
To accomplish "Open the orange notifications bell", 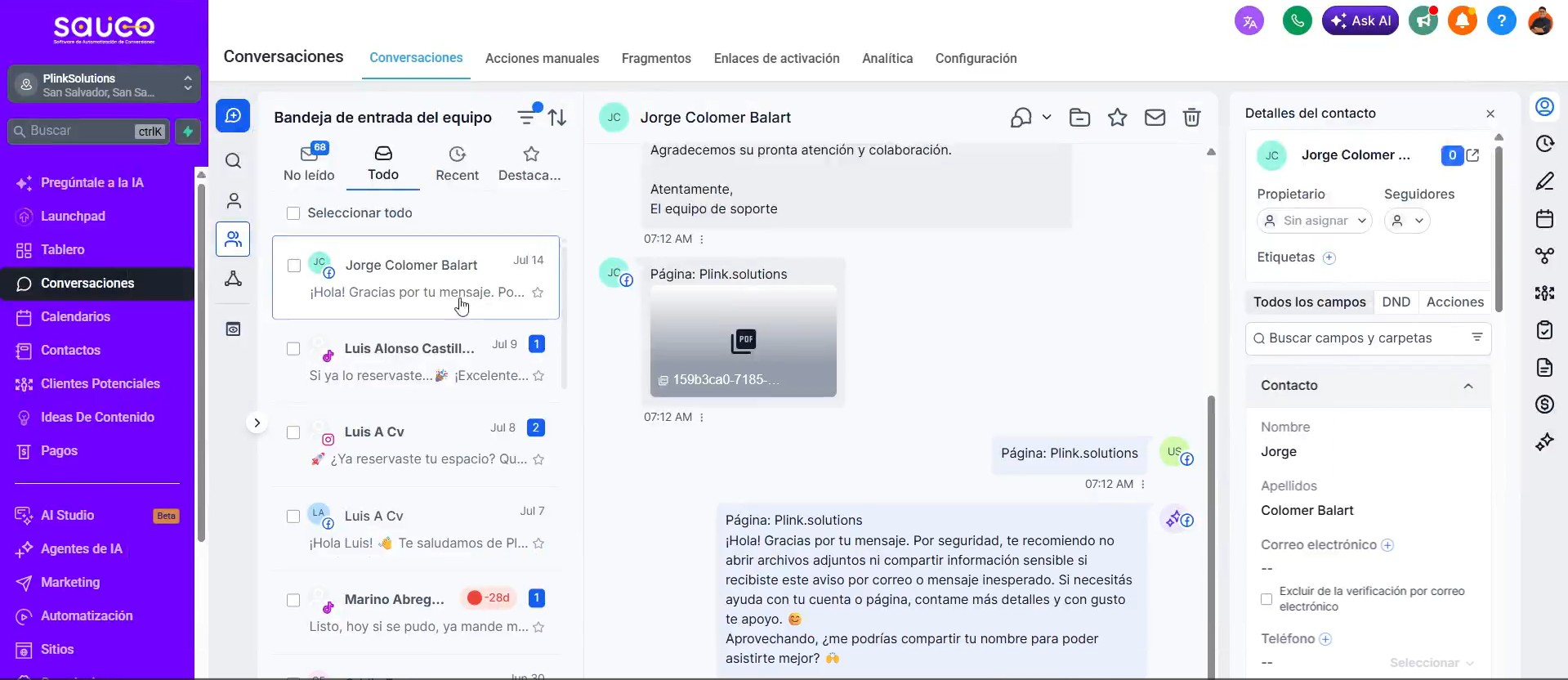I will 1463,20.
